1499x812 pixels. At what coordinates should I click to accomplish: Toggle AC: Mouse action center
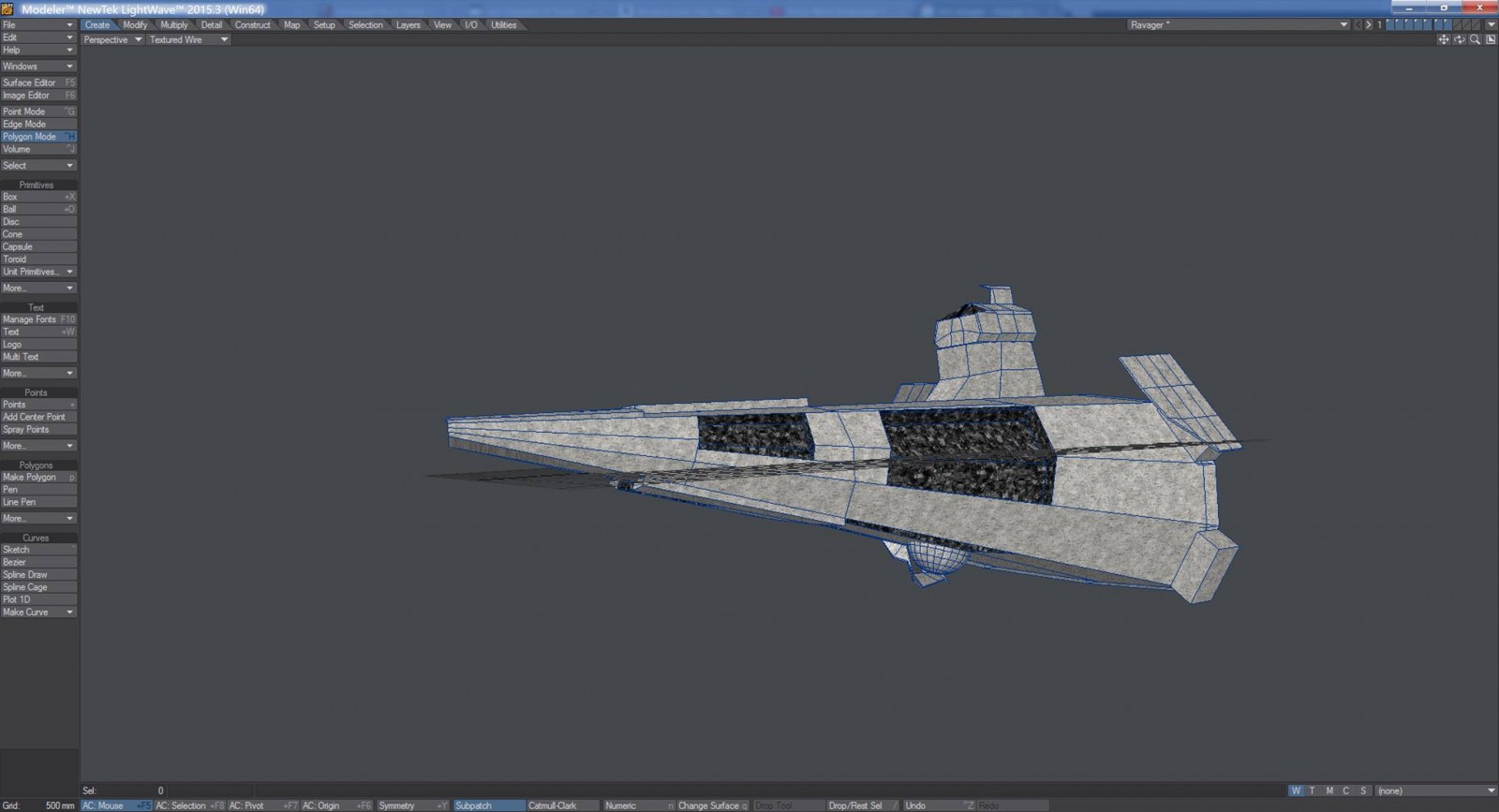click(x=116, y=805)
